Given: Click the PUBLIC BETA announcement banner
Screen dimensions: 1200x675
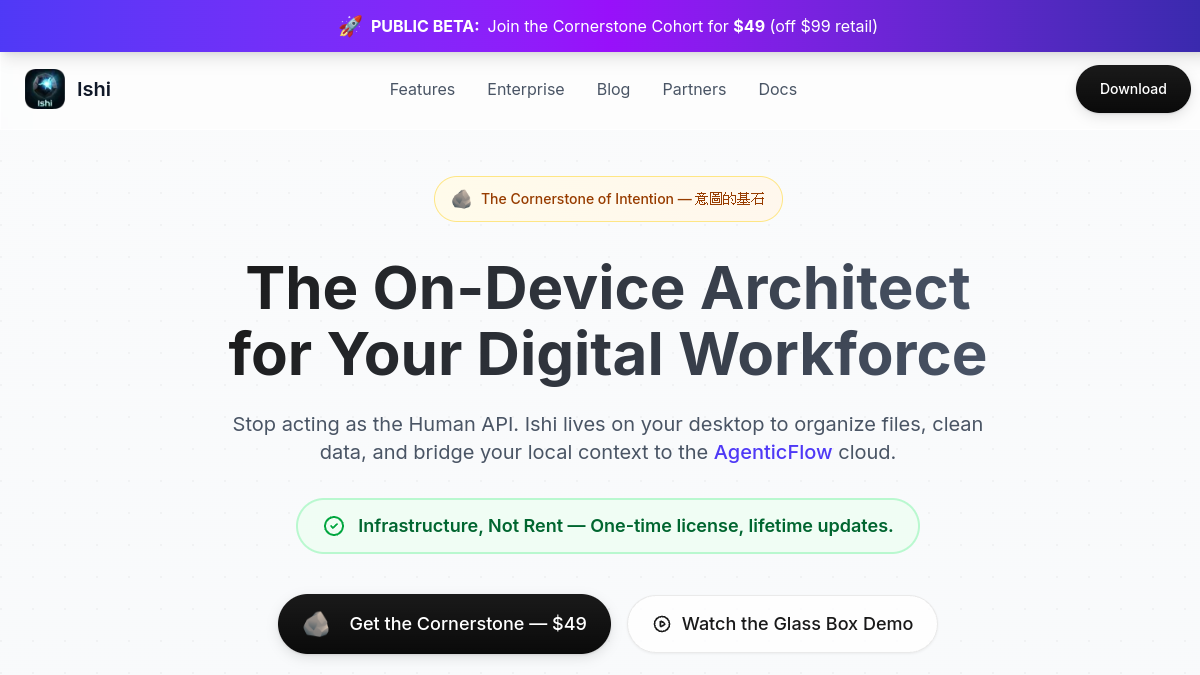Looking at the screenshot, I should click(x=600, y=26).
